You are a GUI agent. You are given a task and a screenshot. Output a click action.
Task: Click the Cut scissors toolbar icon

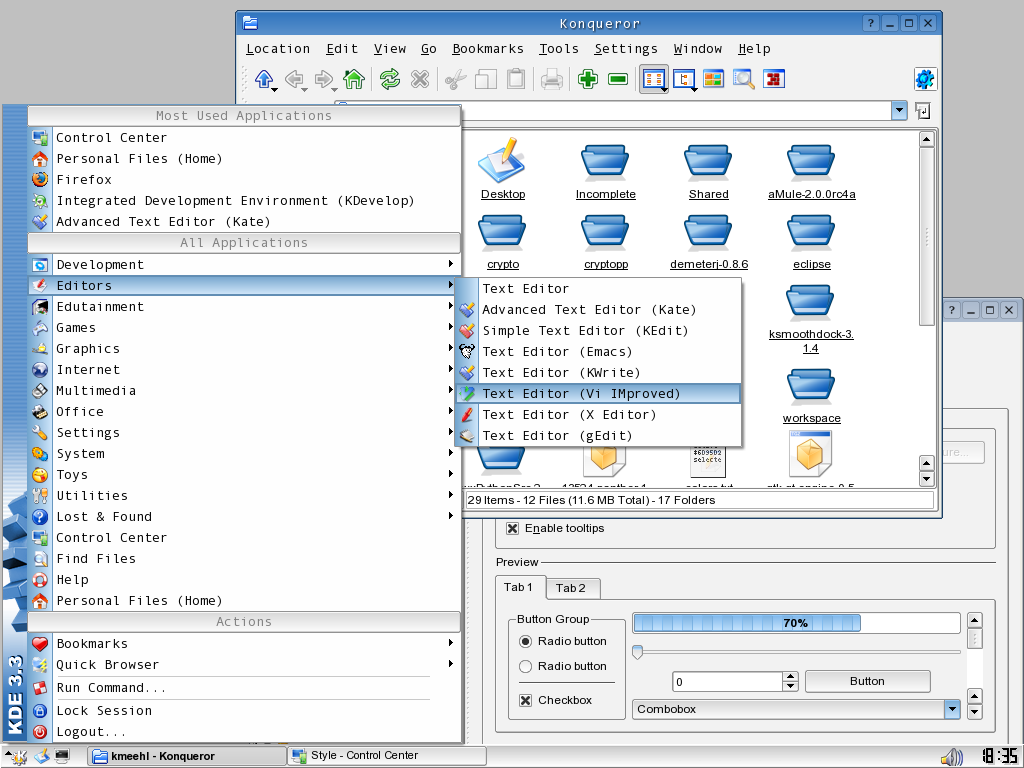click(x=456, y=80)
